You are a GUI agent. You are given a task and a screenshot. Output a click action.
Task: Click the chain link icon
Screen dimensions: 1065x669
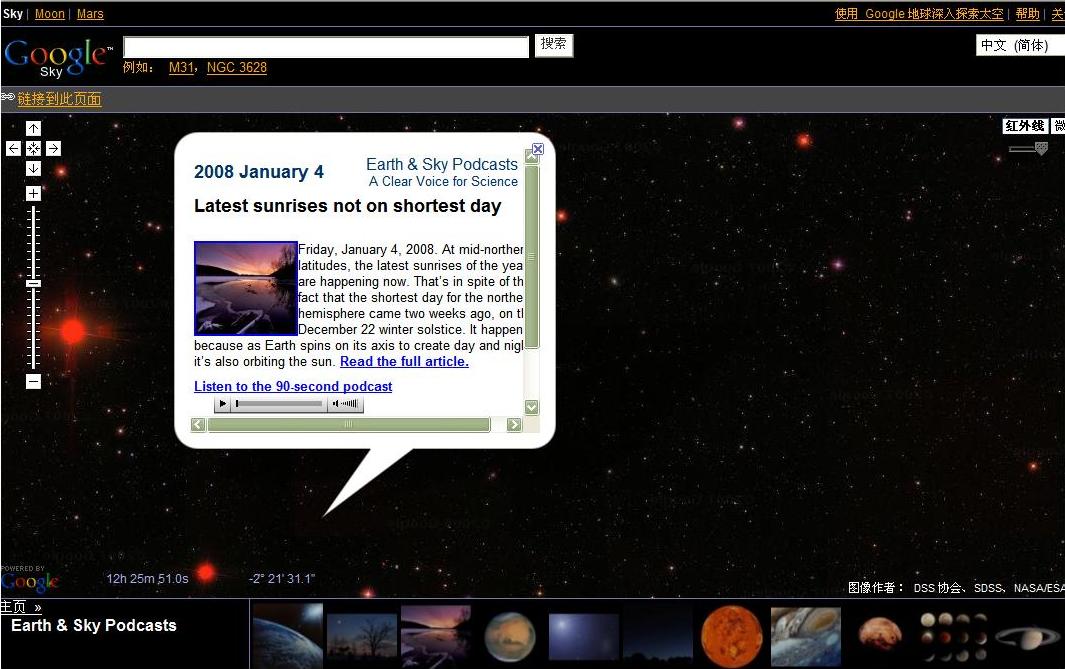[x=8, y=97]
